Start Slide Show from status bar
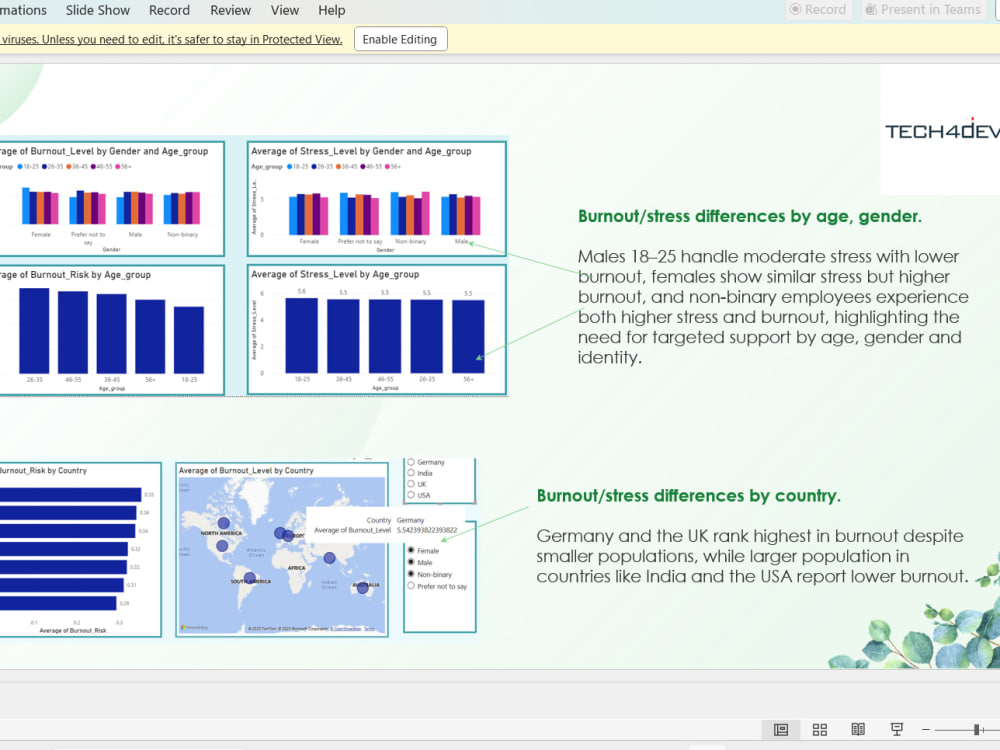 [897, 729]
